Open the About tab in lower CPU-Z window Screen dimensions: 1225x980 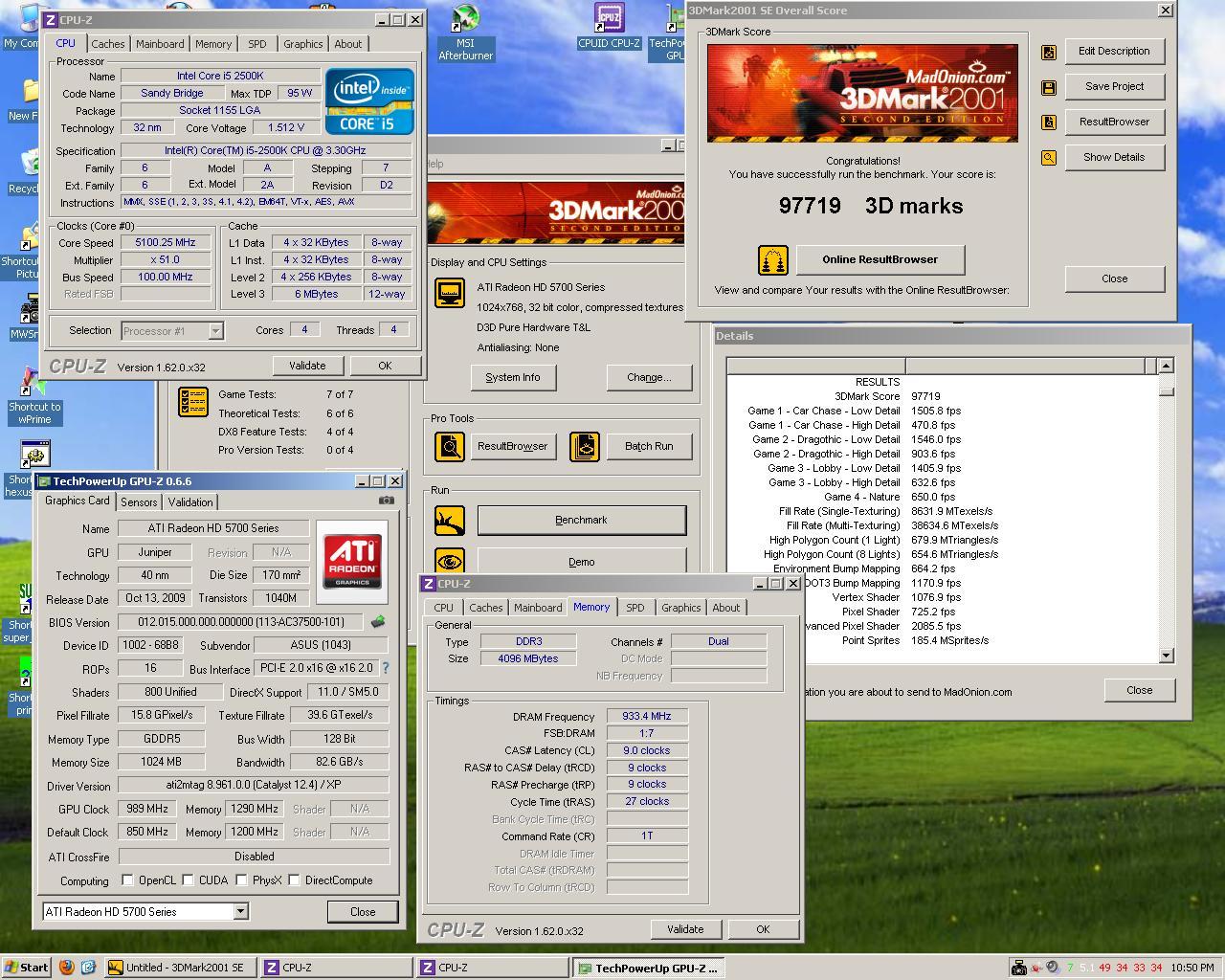pyautogui.click(x=725, y=608)
